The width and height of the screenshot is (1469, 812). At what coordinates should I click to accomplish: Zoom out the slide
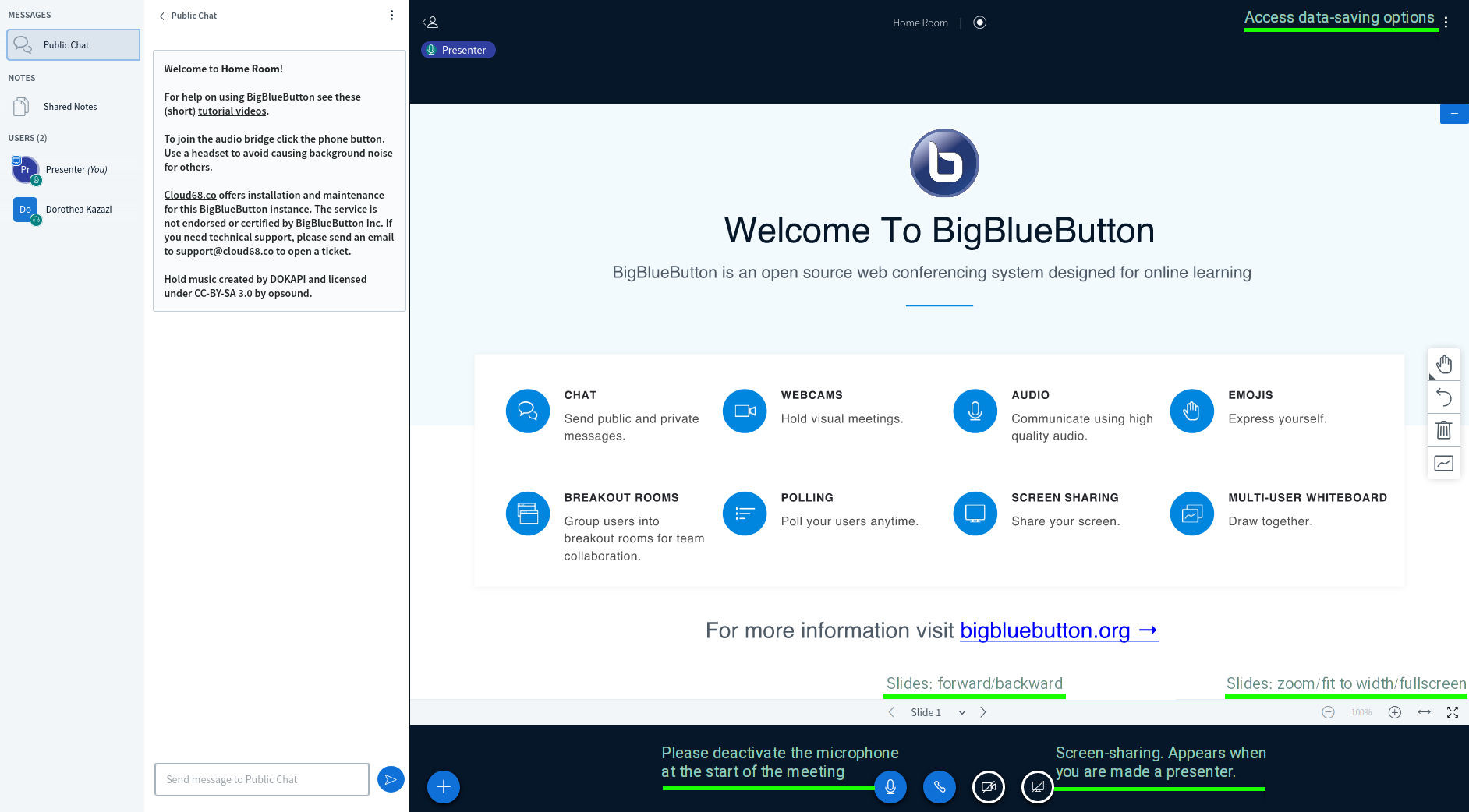click(1328, 712)
